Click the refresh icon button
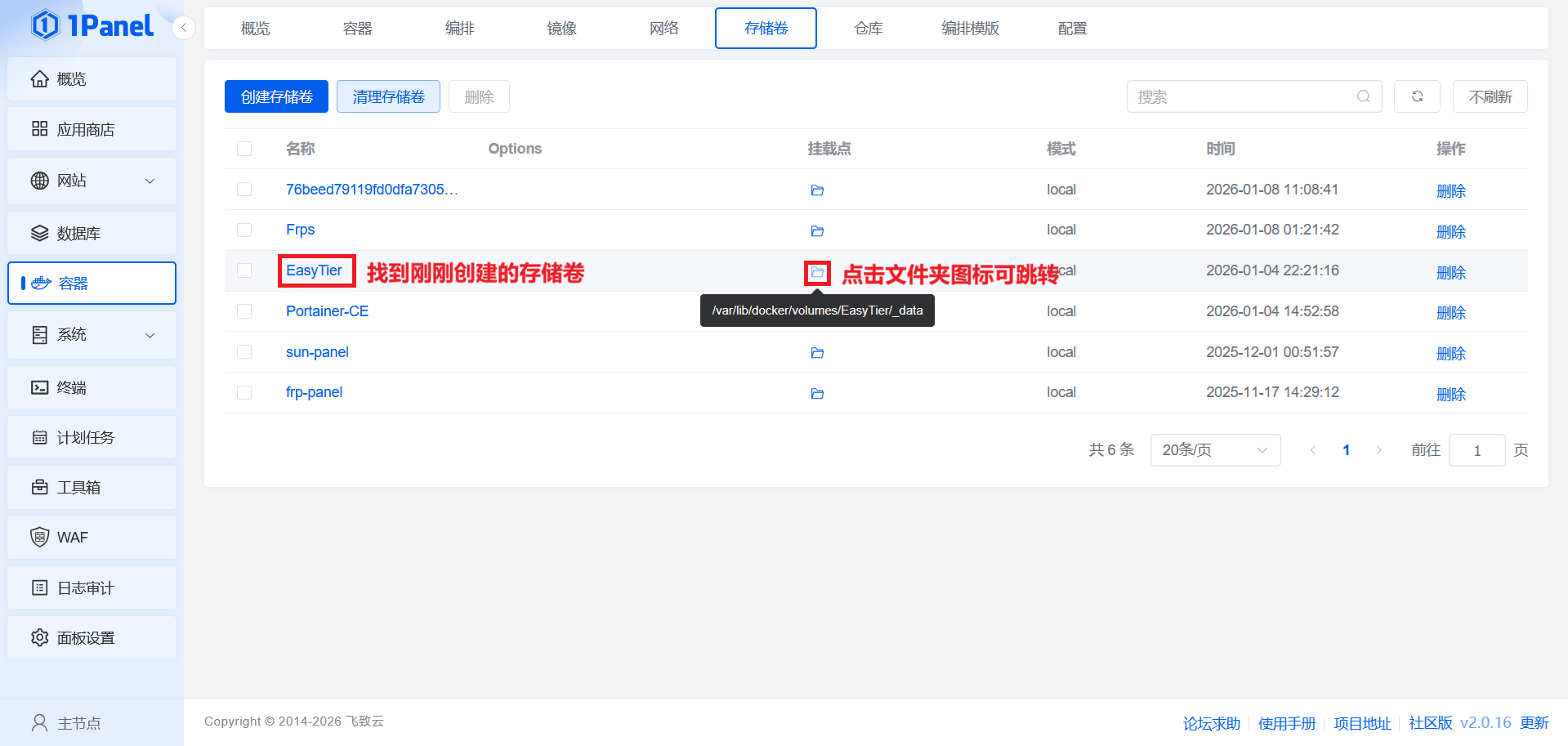1568x746 pixels. [x=1417, y=96]
